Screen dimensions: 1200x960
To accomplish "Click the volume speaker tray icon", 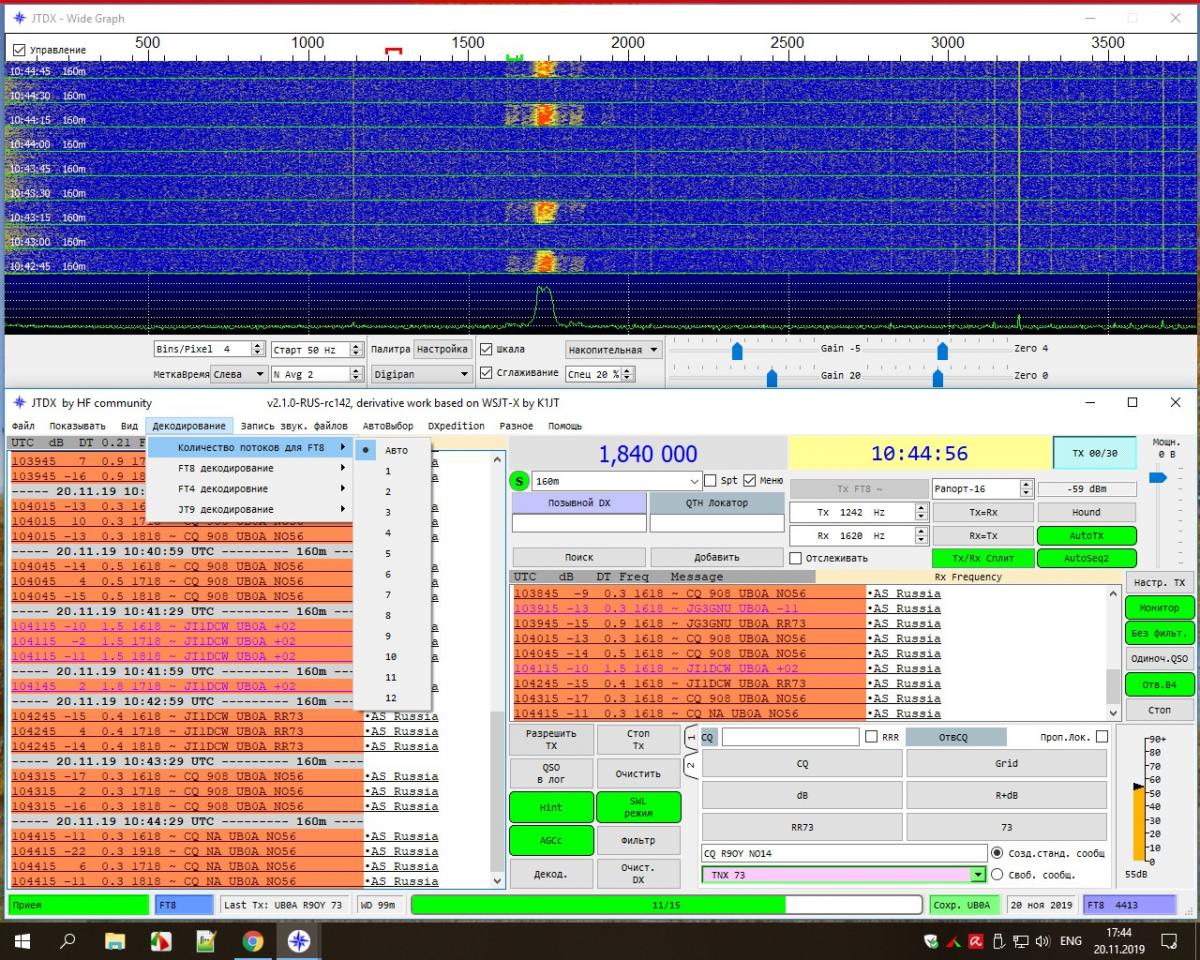I will pyautogui.click(x=1042, y=941).
